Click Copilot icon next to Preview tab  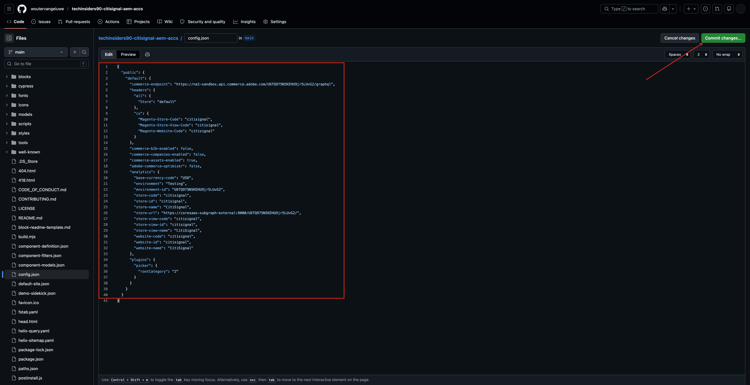tap(147, 55)
